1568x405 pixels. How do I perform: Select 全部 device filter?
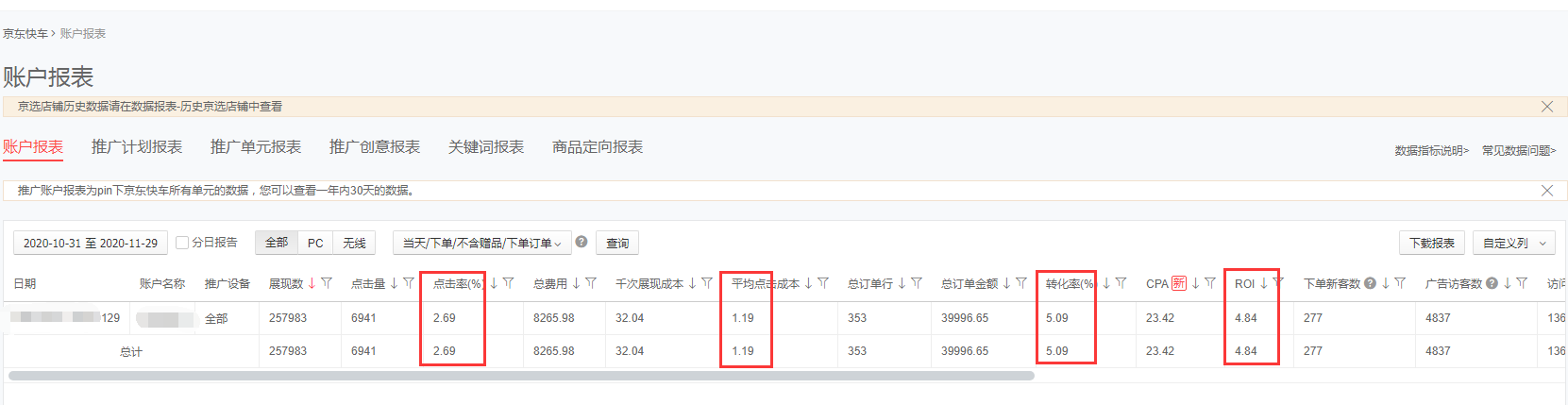point(277,243)
